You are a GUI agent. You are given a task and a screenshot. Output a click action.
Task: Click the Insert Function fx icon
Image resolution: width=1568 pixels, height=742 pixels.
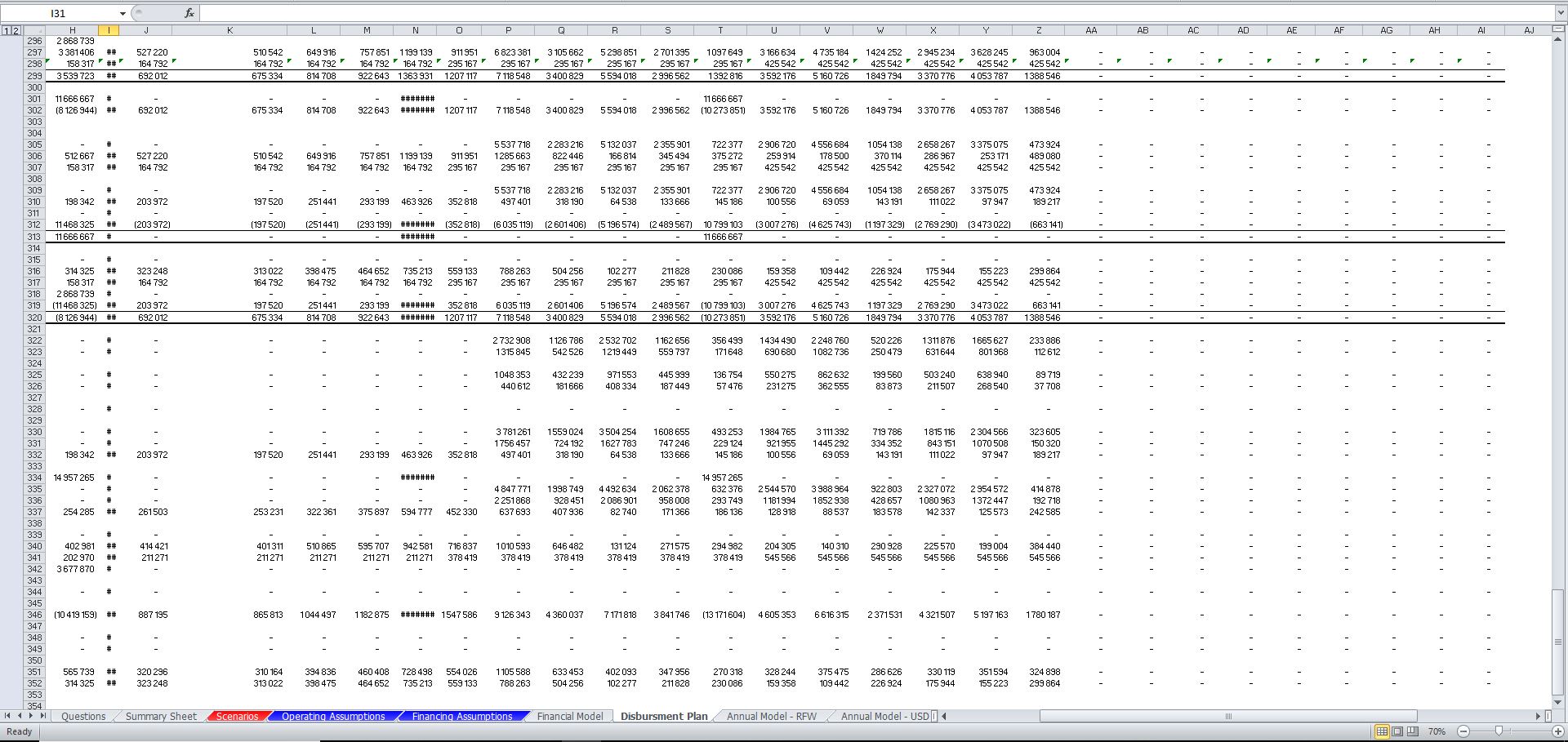(x=189, y=13)
